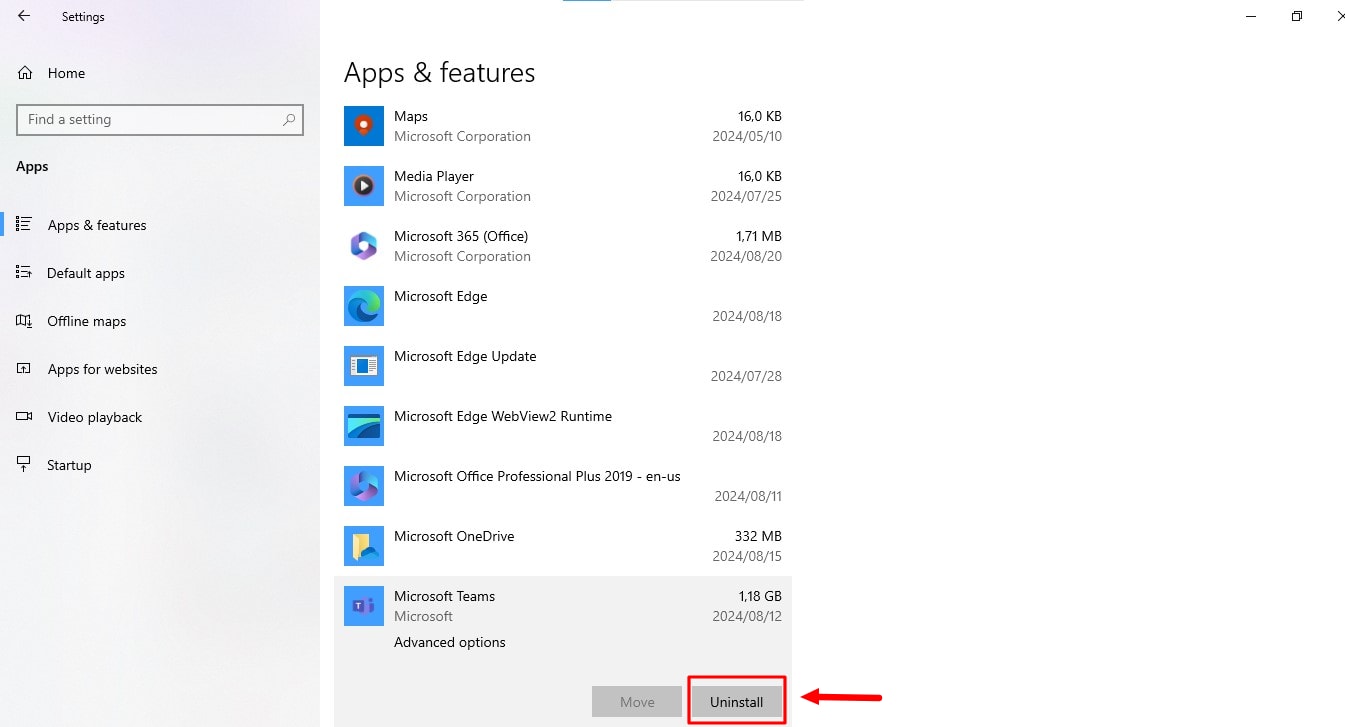Click the Media Player app icon
The height and width of the screenshot is (727, 1345).
[364, 186]
